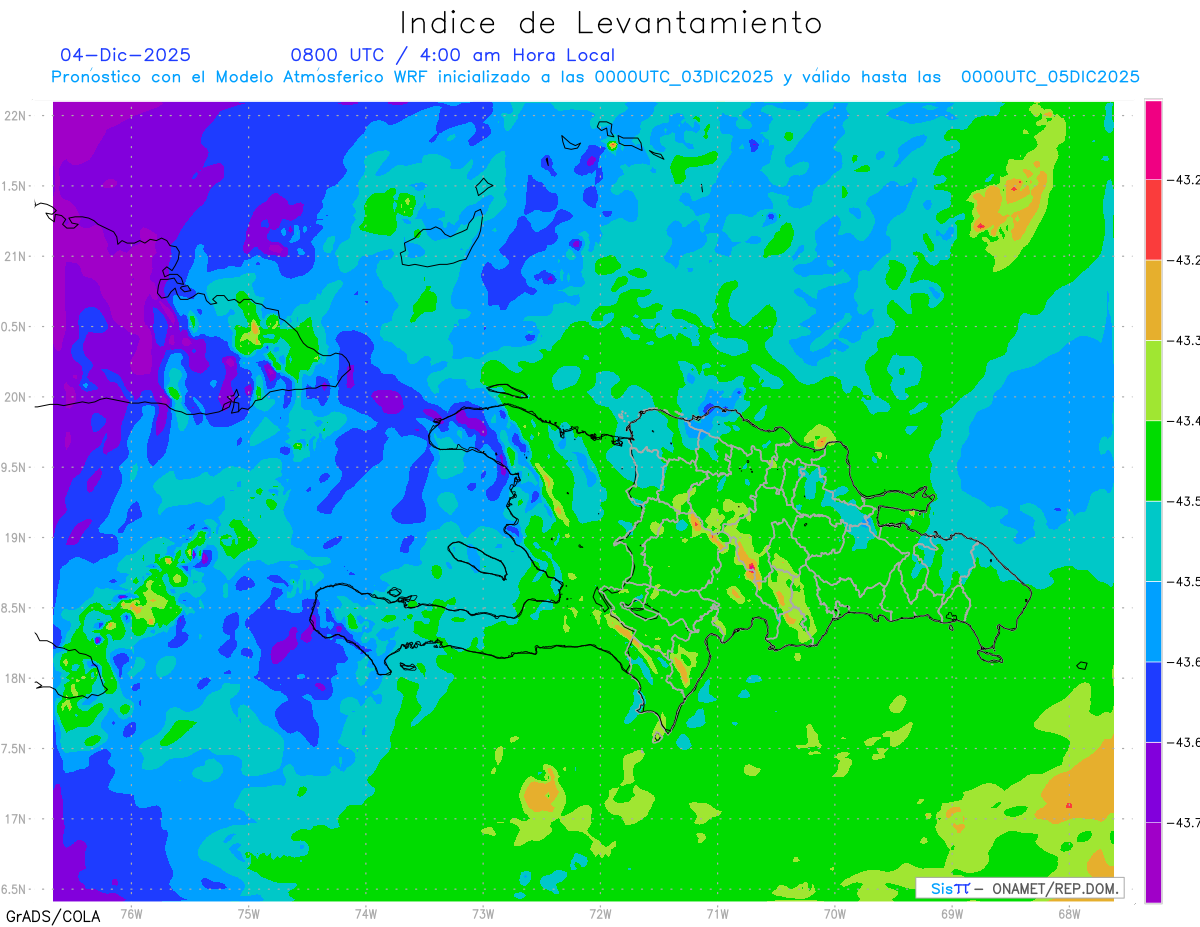Click the "GrADS/COLA" credit text
Screen dimensions: 1200x927
pos(52,916)
